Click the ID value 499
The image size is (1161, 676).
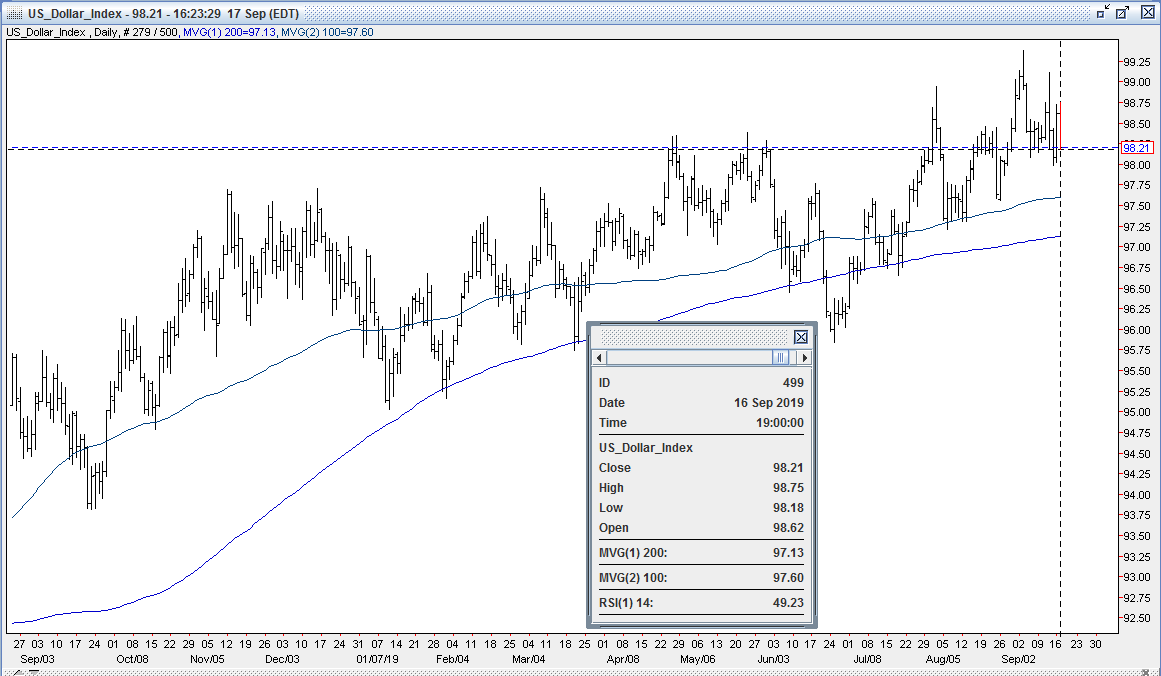[793, 383]
